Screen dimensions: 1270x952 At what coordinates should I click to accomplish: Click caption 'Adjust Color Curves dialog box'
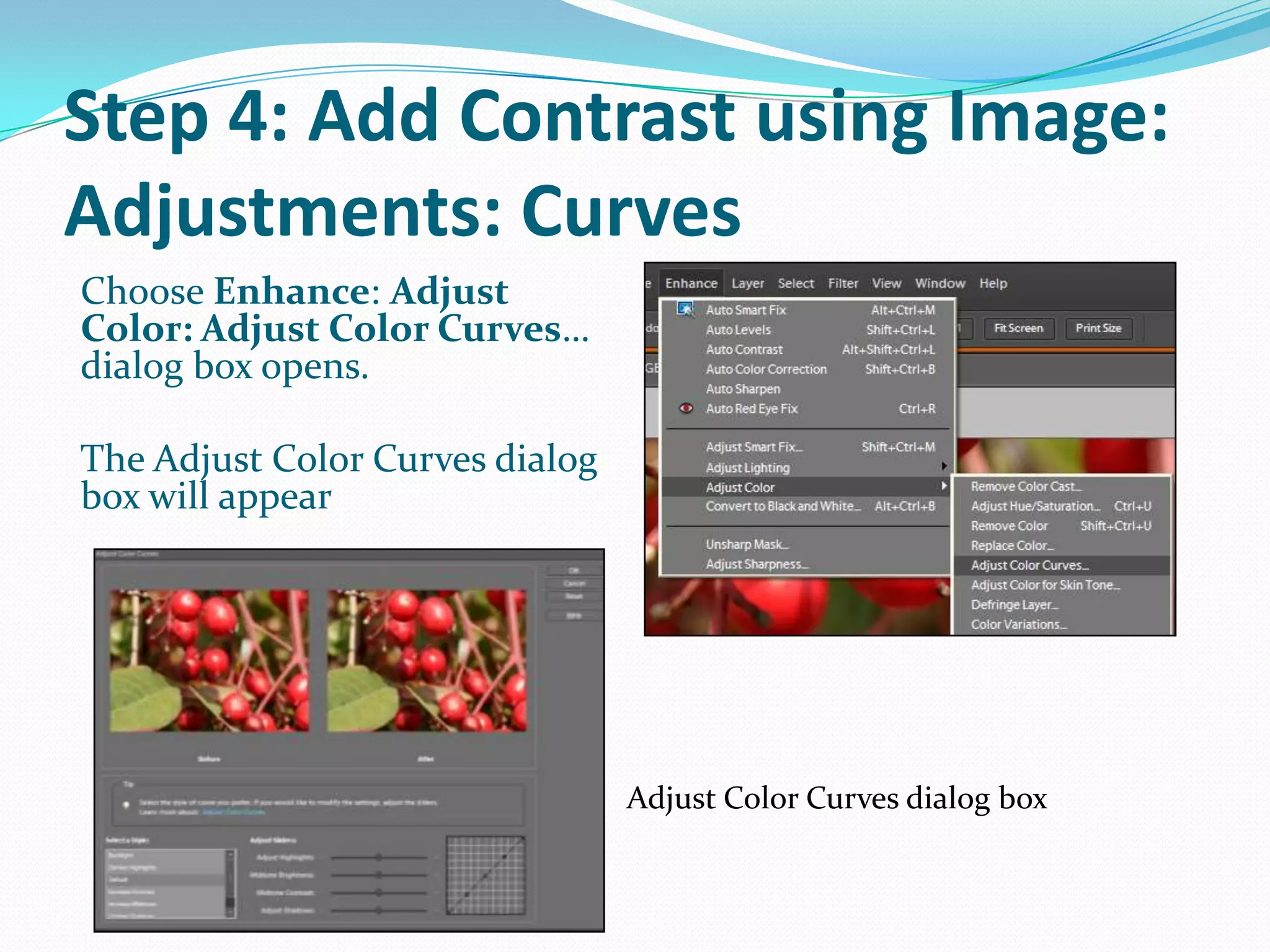coord(837,798)
